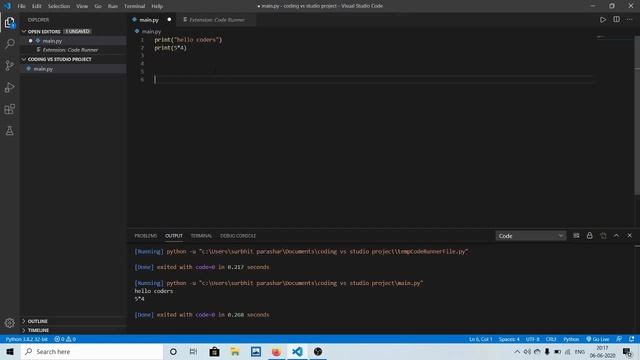Open the errors and warnings count in status bar
640x360 pixels.
tap(65, 339)
